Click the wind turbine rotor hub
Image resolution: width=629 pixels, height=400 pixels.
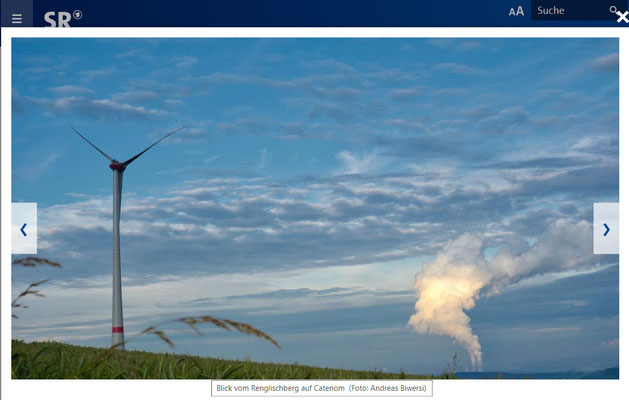(x=117, y=166)
